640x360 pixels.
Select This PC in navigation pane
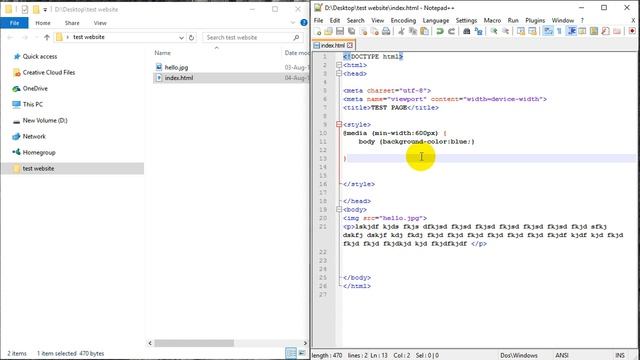coord(33,104)
